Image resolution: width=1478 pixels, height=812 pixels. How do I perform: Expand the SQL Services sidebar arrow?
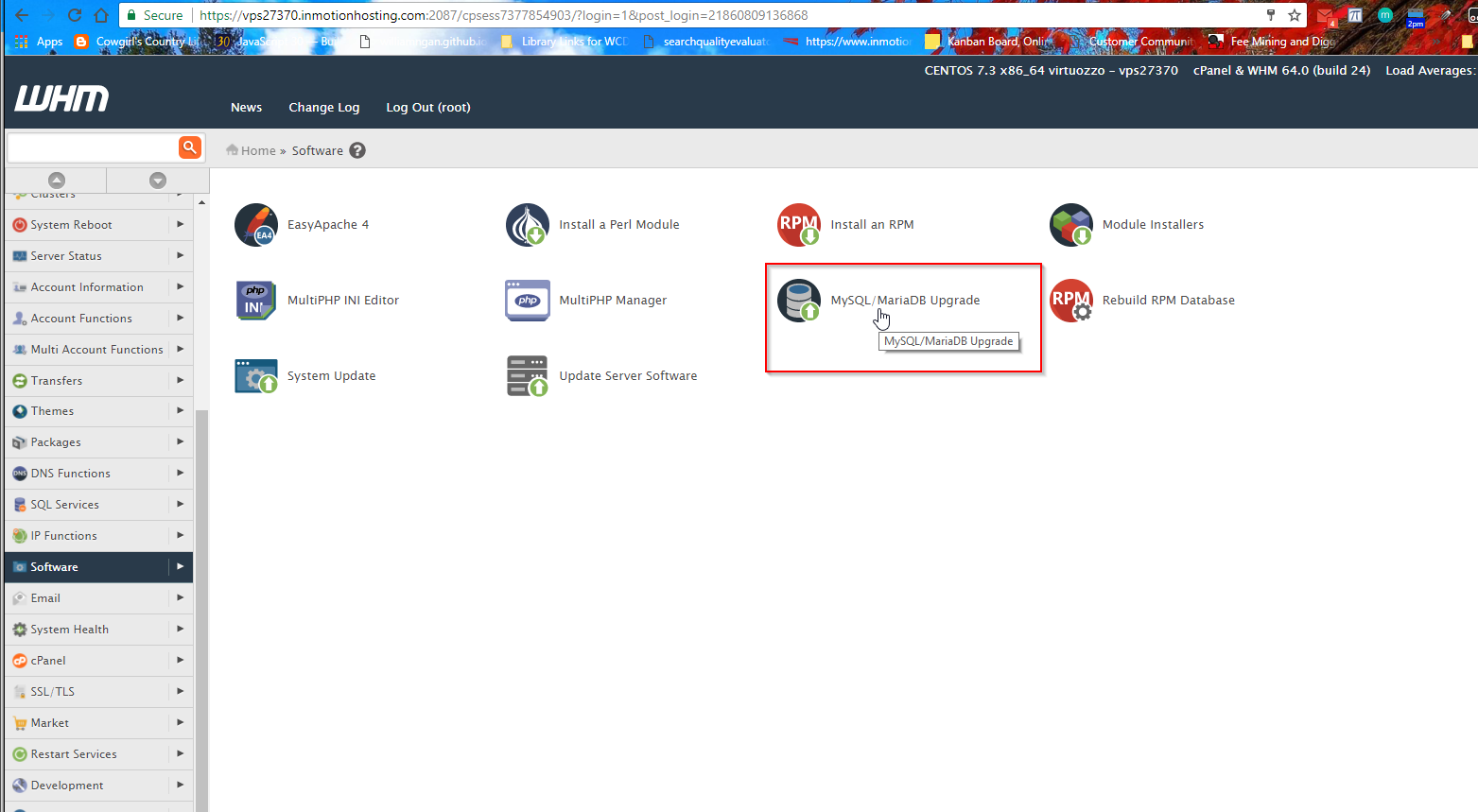[x=180, y=505]
